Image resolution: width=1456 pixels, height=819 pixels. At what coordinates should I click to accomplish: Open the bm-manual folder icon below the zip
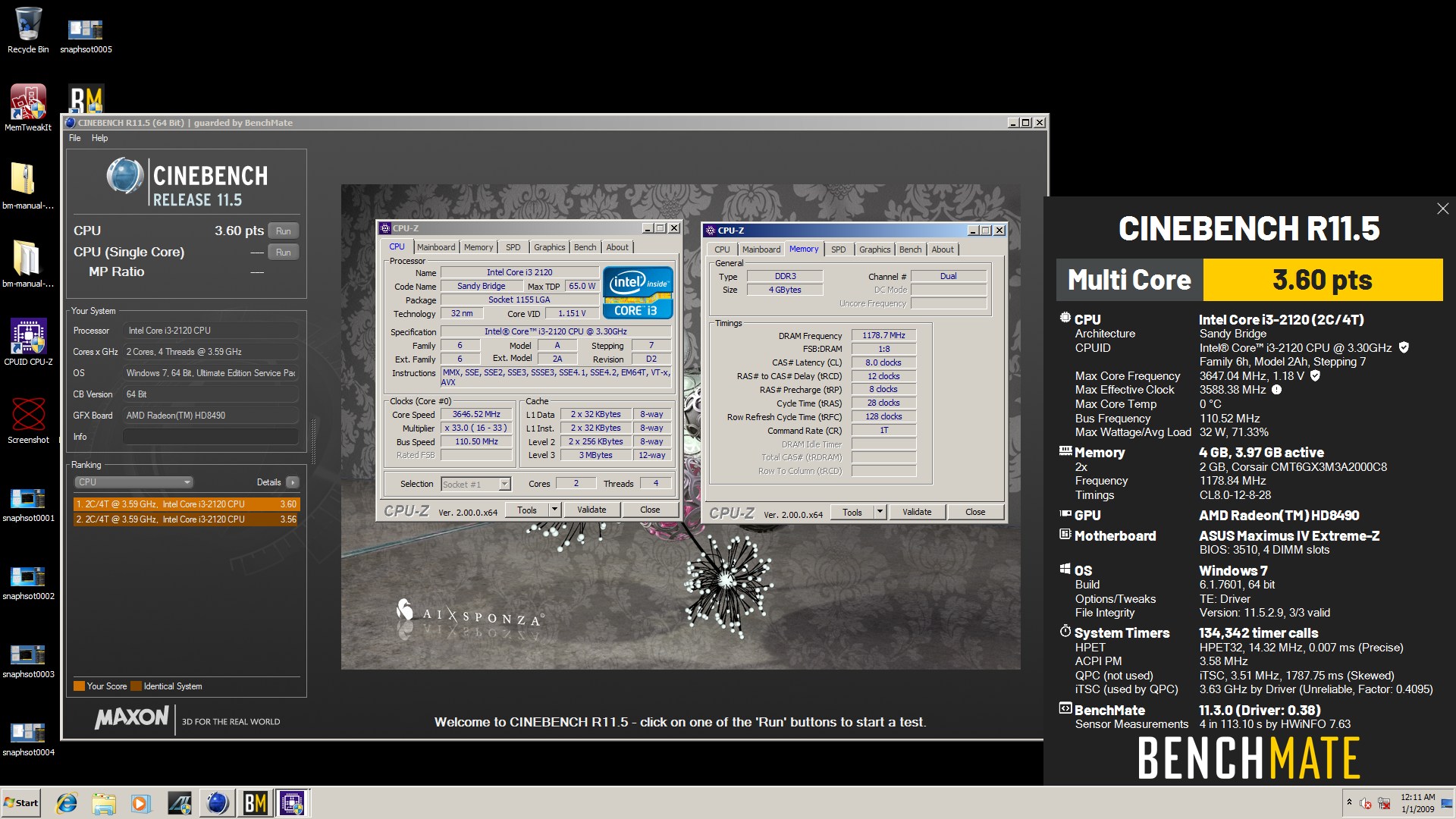28,263
